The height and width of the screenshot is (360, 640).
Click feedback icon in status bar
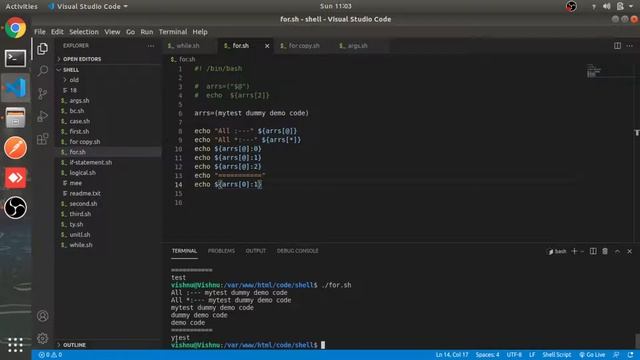[616, 355]
